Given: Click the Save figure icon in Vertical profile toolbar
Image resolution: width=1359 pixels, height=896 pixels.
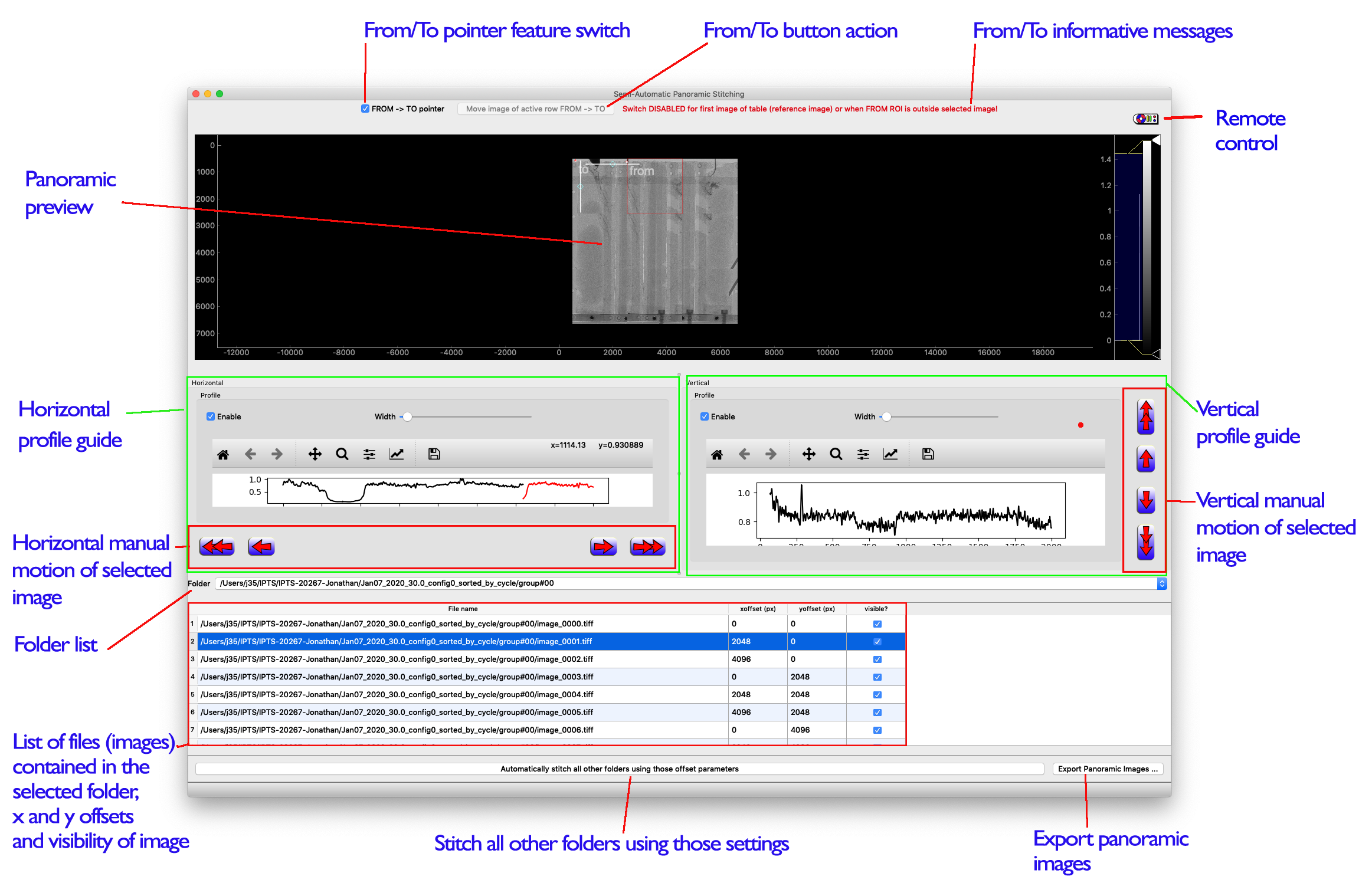Looking at the screenshot, I should click(927, 454).
